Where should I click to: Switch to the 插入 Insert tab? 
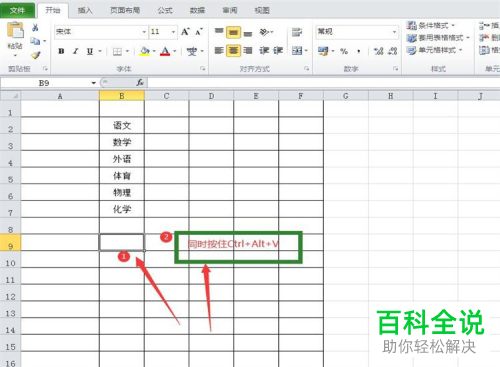85,10
